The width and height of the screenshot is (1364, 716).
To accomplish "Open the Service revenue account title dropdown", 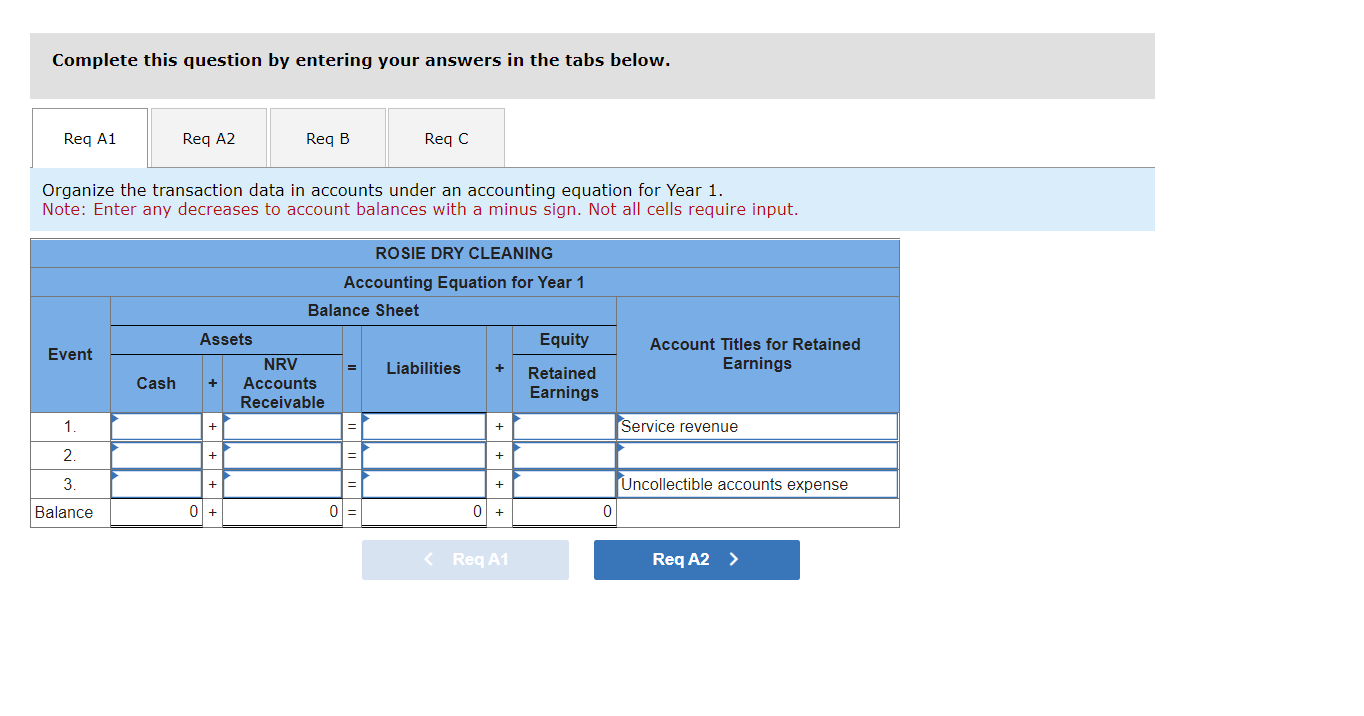I will [757, 427].
